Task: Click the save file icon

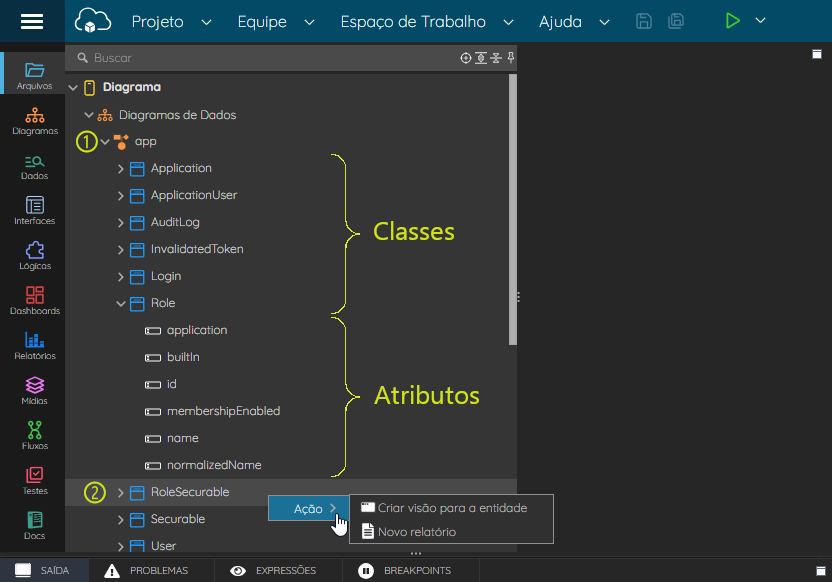Action: click(644, 21)
